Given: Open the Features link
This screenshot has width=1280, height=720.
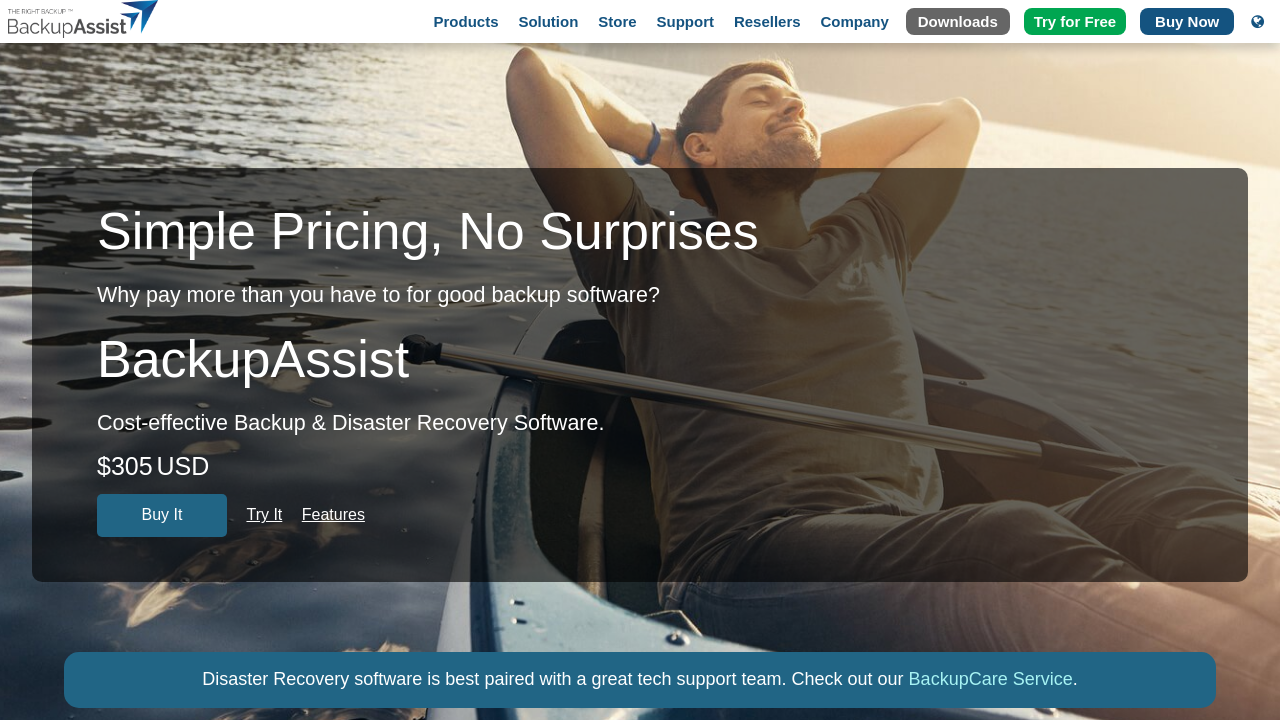Looking at the screenshot, I should (333, 515).
